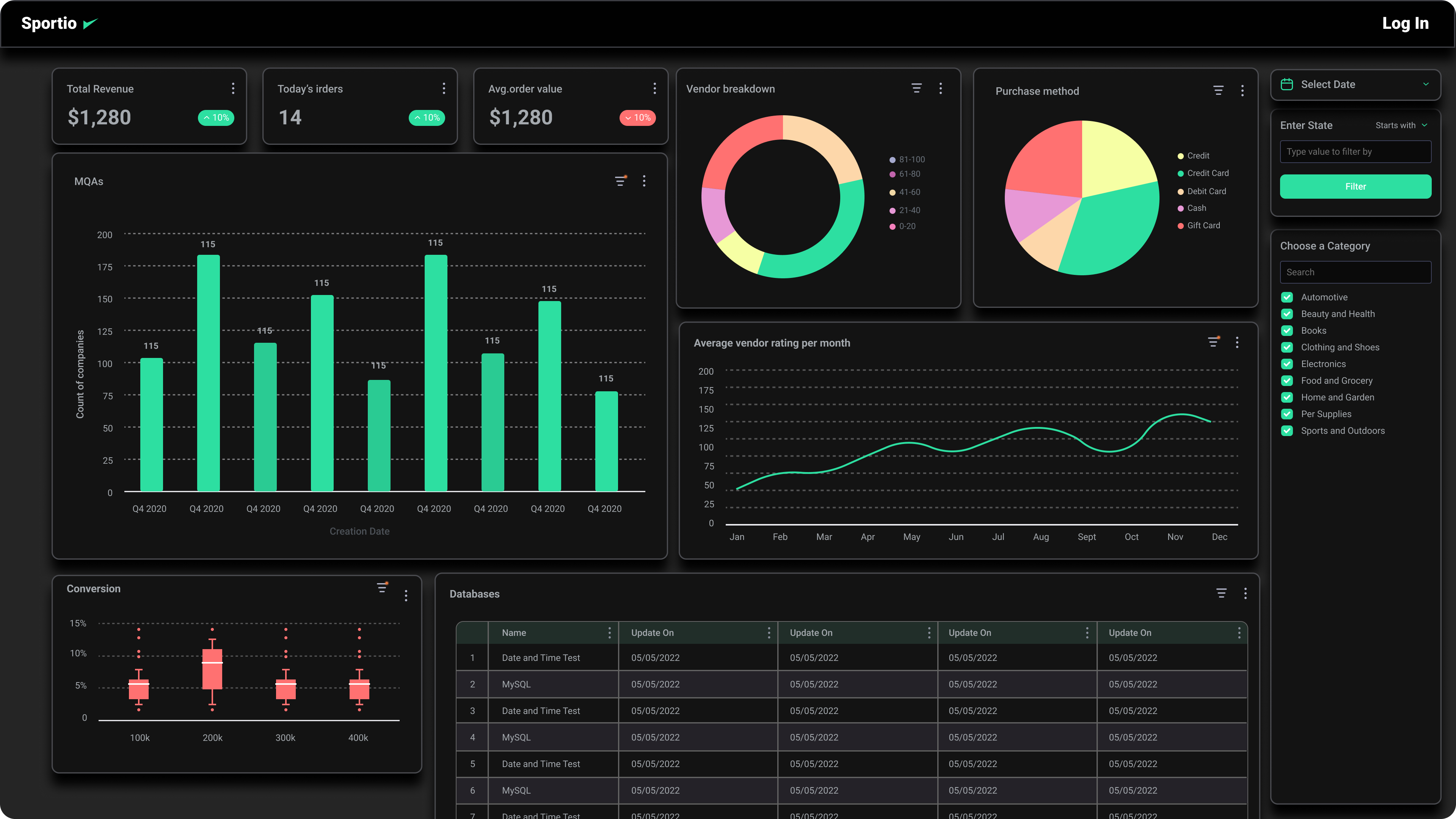The image size is (1456, 819).
Task: Click Databases table filter icon
Action: 1221,593
